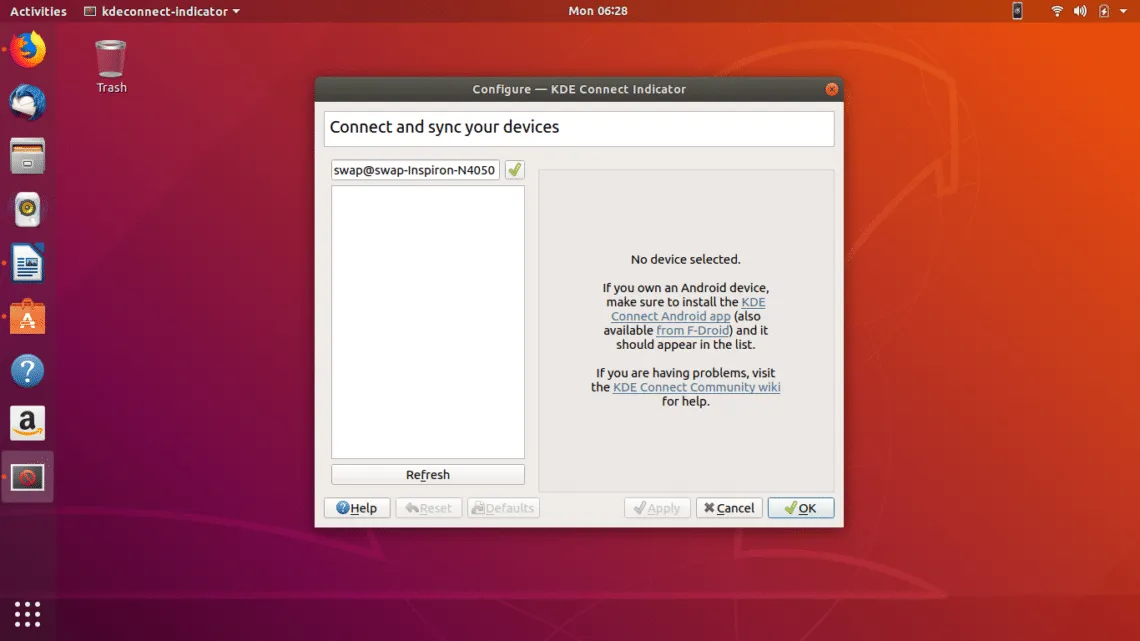Open Rhythmbox music player from dock
Viewport: 1140px width, 641px height.
28,210
